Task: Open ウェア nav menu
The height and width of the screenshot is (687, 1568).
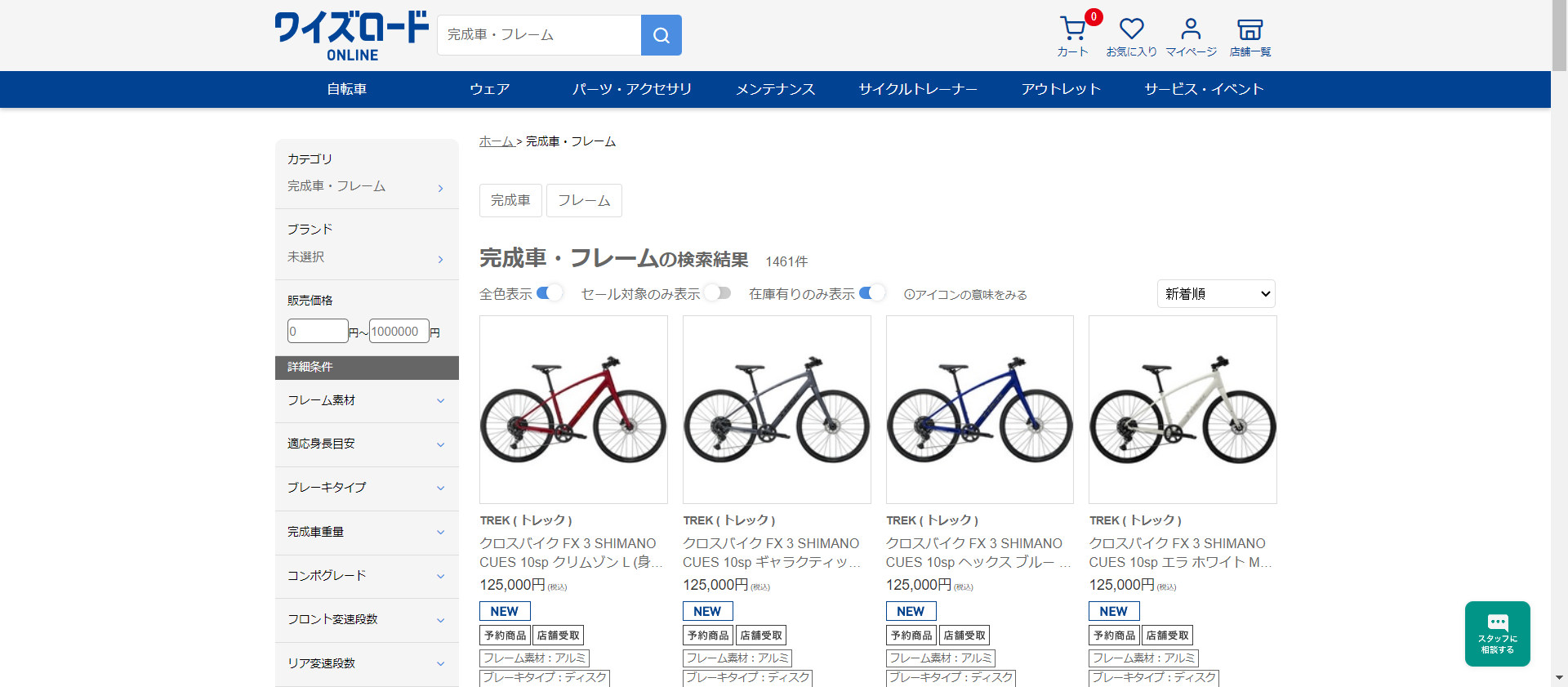Action: click(490, 89)
